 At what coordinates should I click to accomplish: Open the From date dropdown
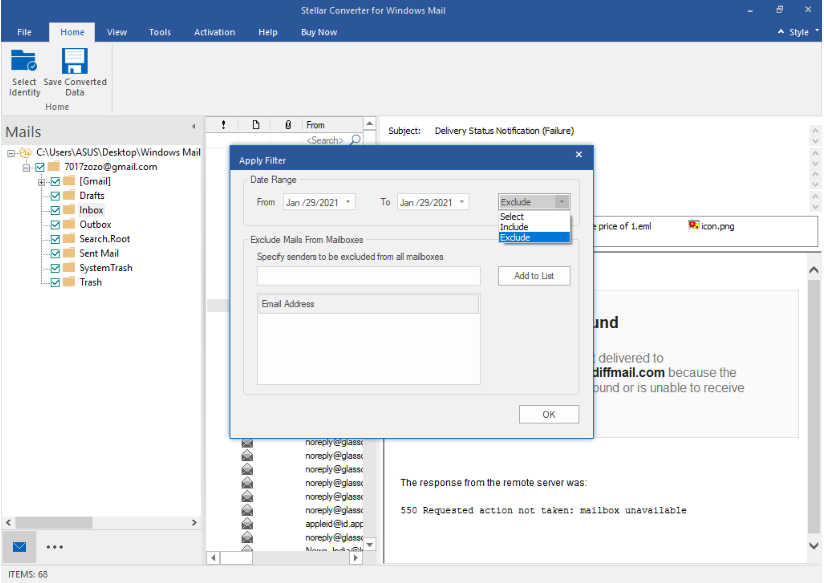(x=348, y=202)
